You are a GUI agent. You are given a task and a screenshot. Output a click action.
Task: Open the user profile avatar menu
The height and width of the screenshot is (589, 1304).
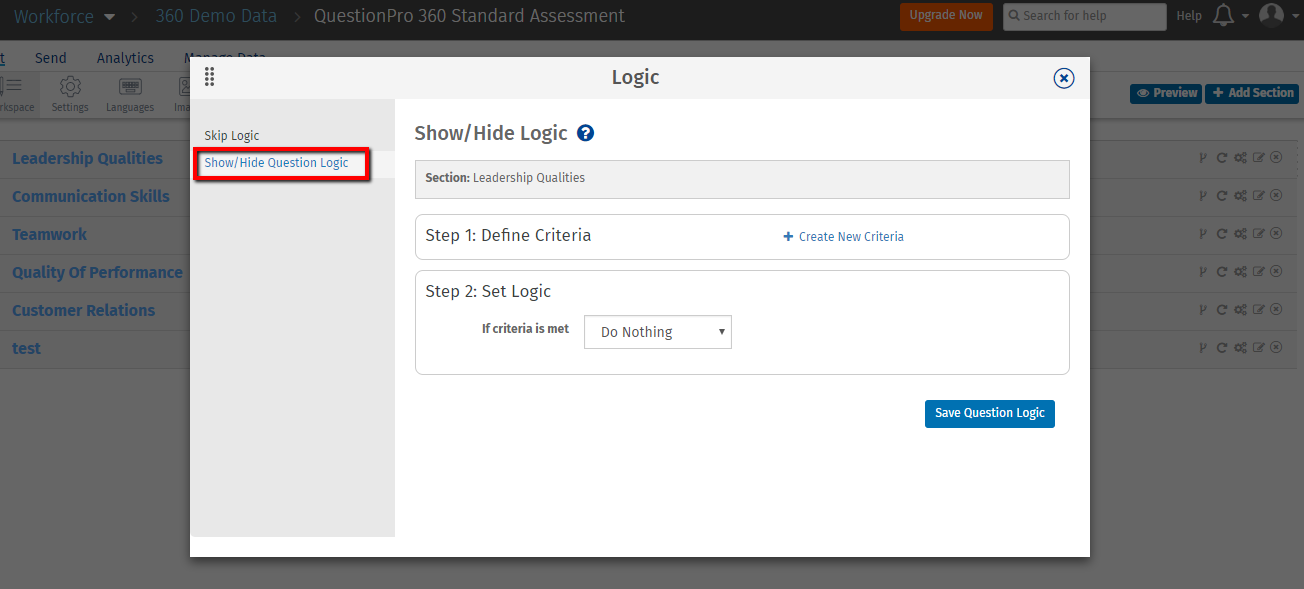1271,15
